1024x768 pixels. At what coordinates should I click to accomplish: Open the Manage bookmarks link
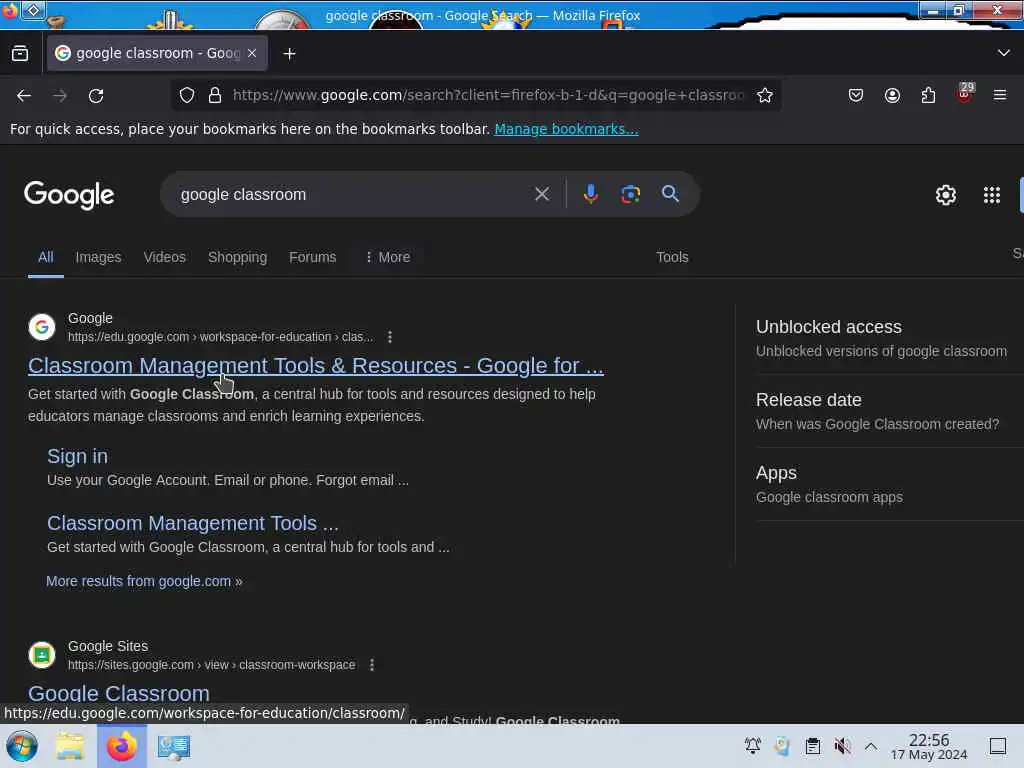click(566, 129)
